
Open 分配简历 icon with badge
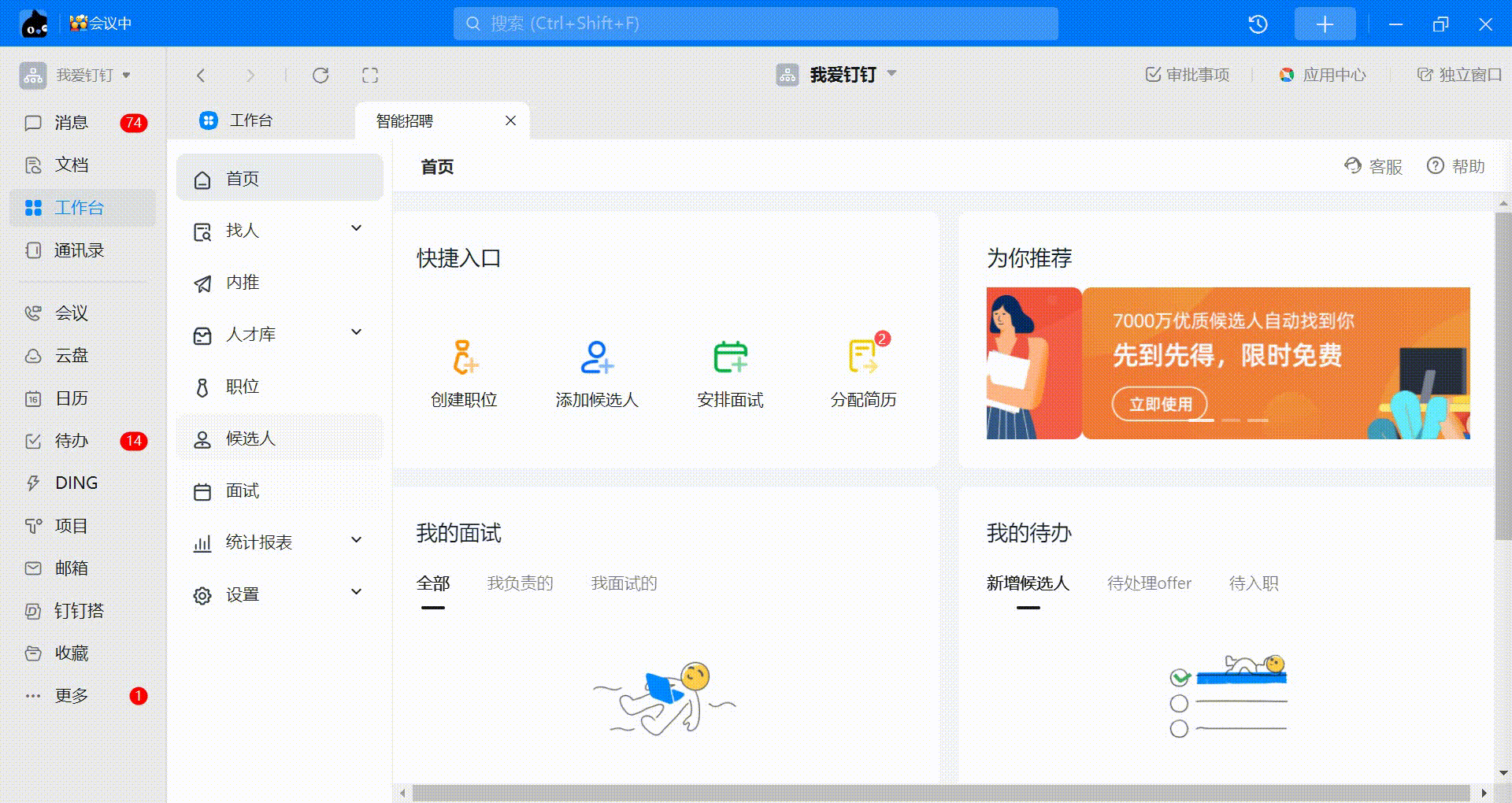863,357
